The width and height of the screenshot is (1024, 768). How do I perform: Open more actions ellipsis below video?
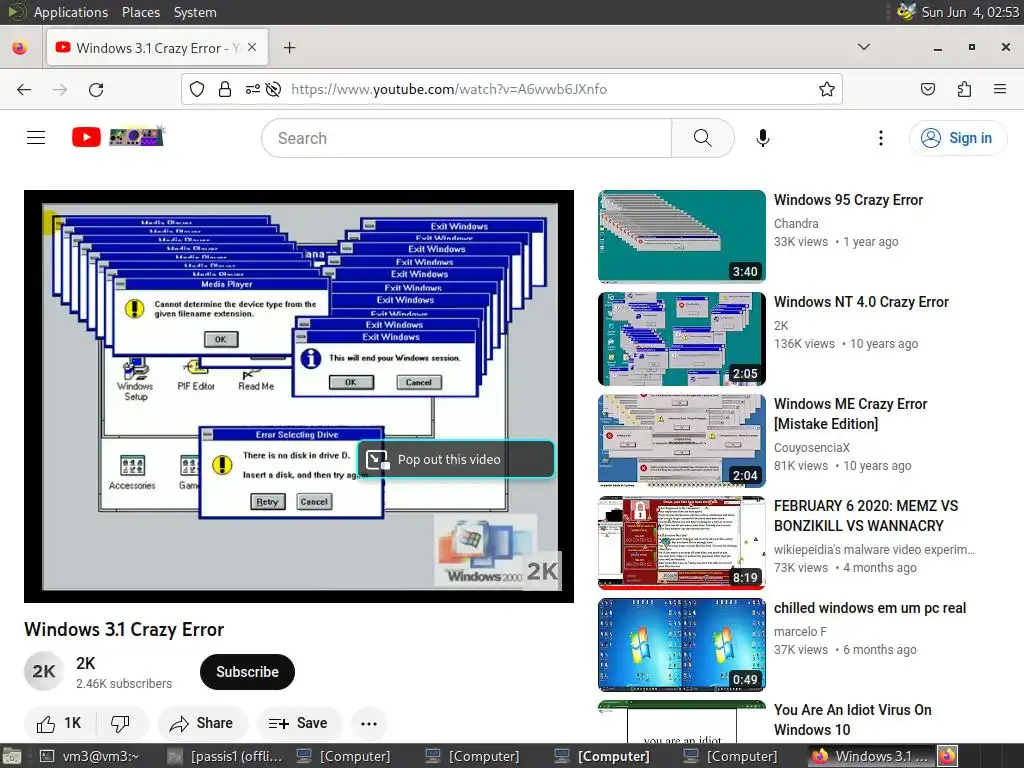click(369, 723)
